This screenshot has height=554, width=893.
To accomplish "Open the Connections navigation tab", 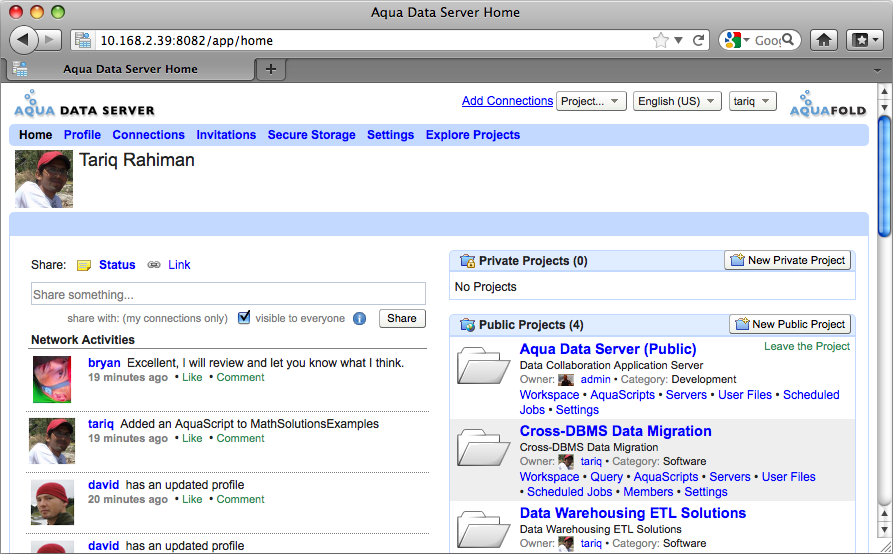I will (x=149, y=135).
